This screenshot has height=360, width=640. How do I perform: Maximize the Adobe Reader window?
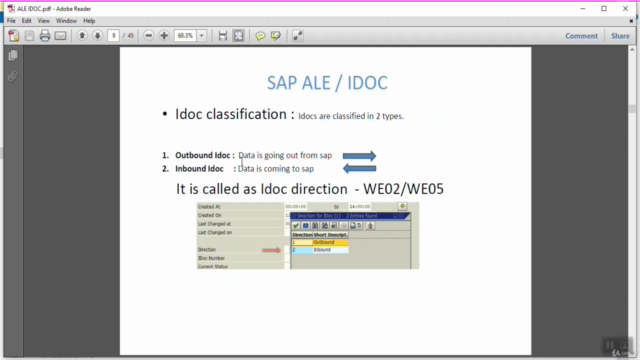click(604, 9)
